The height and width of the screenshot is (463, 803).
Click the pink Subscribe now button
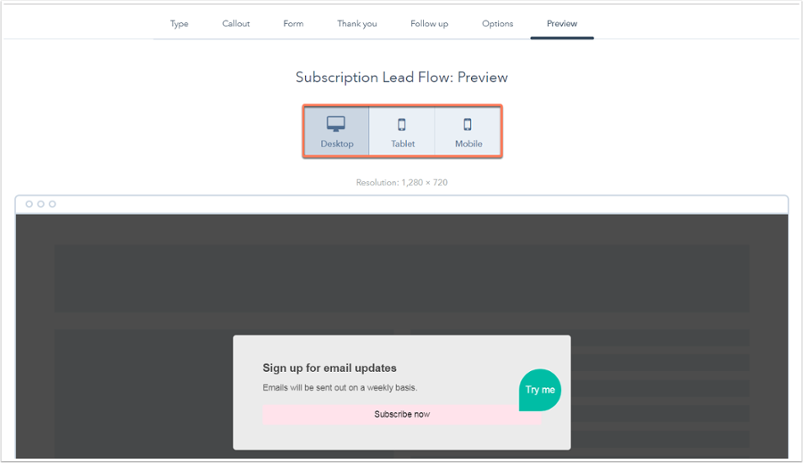tap(402, 414)
